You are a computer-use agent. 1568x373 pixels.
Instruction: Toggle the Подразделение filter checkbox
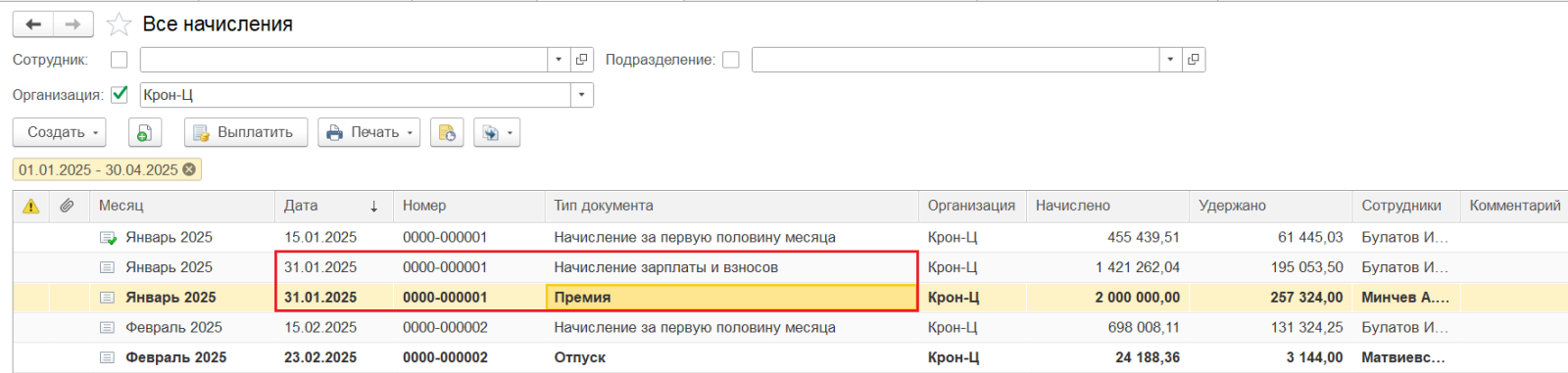point(731,60)
